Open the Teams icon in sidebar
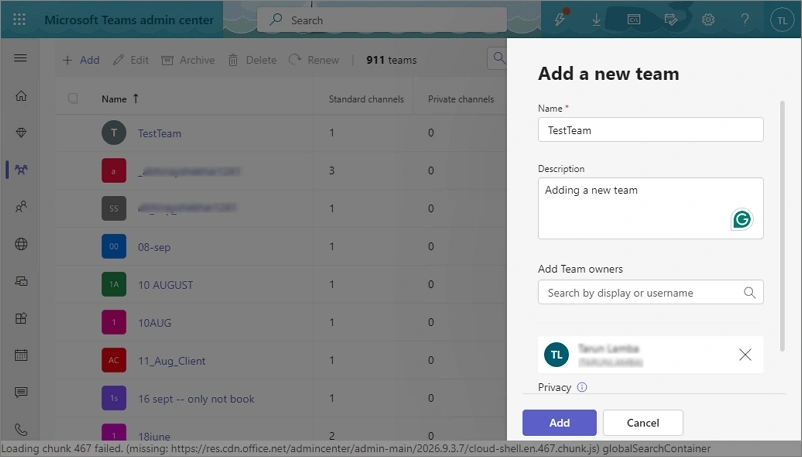The image size is (802, 457). click(21, 169)
